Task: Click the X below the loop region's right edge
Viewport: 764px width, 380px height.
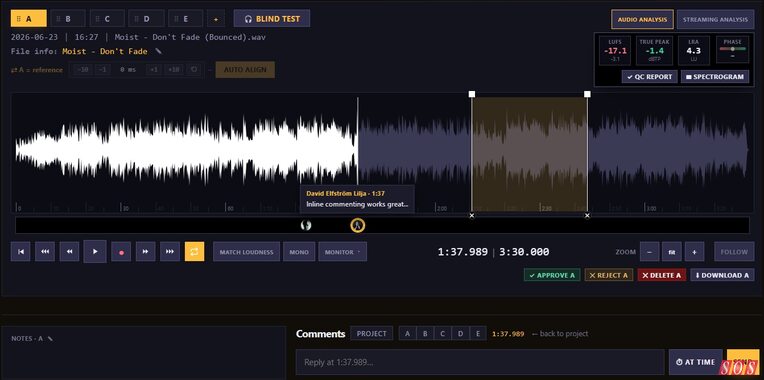Action: 587,215
